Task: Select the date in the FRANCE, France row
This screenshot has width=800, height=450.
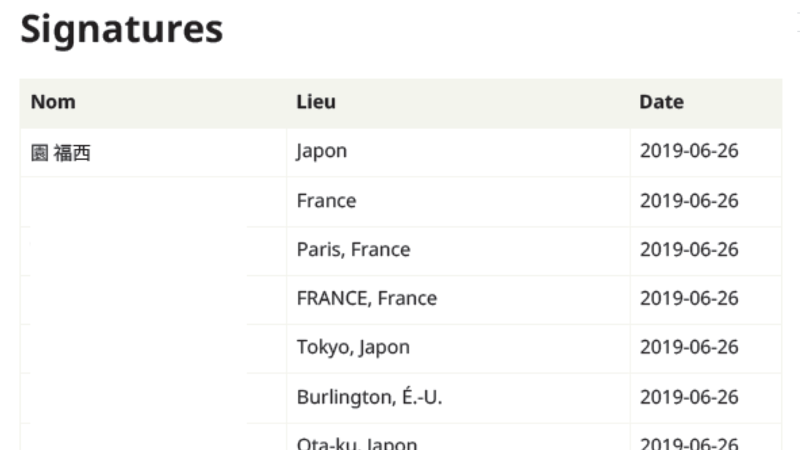Action: click(689, 298)
